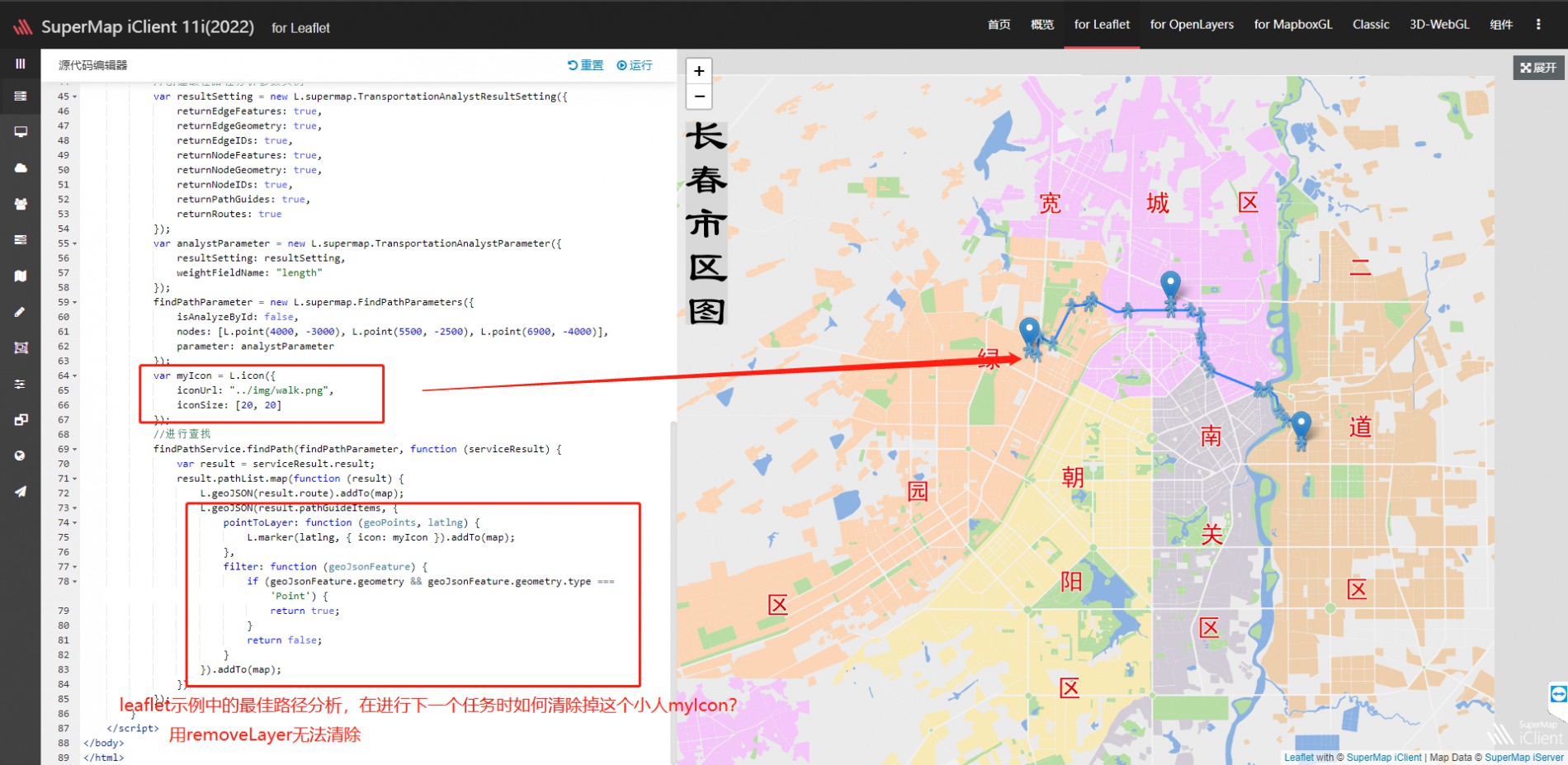Click the blue marker near 南关 river bend
The height and width of the screenshot is (765, 1568).
(x=1301, y=426)
